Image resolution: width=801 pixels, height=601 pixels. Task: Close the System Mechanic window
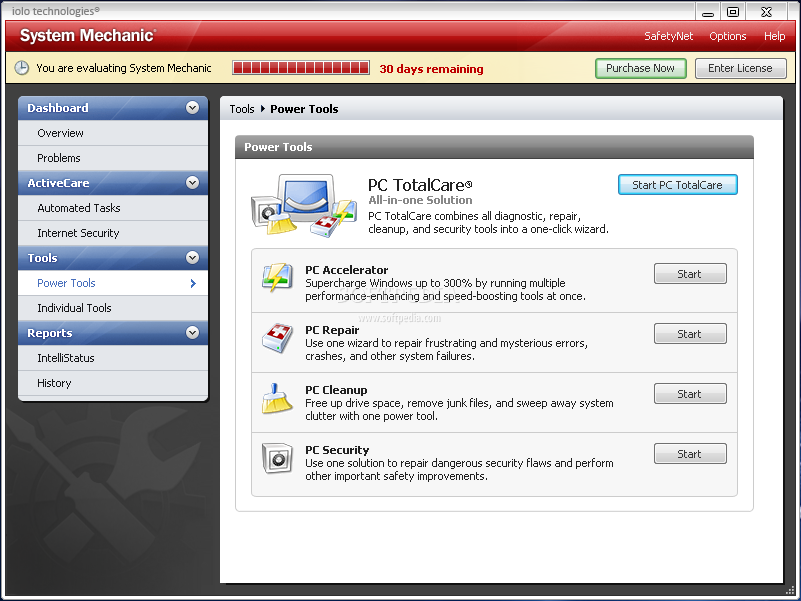coord(767,12)
